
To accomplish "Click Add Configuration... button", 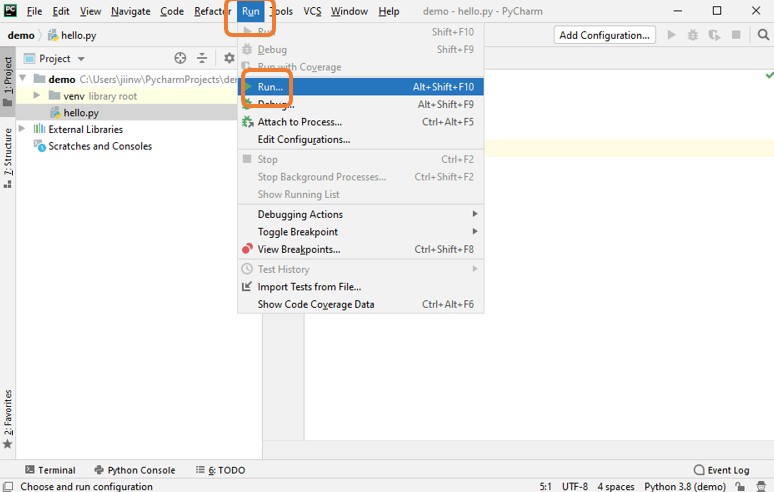I will point(604,35).
